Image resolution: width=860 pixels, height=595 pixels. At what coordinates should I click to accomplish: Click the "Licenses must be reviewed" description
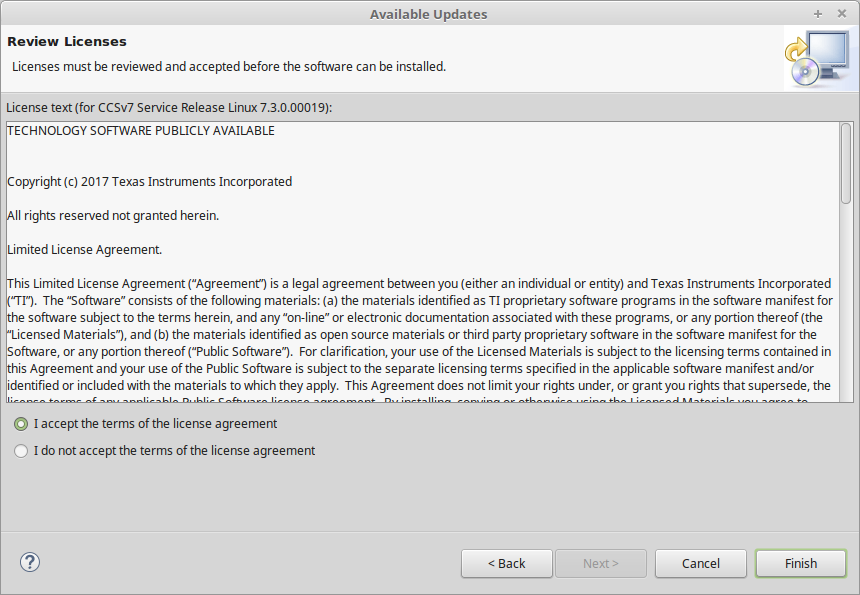(229, 67)
